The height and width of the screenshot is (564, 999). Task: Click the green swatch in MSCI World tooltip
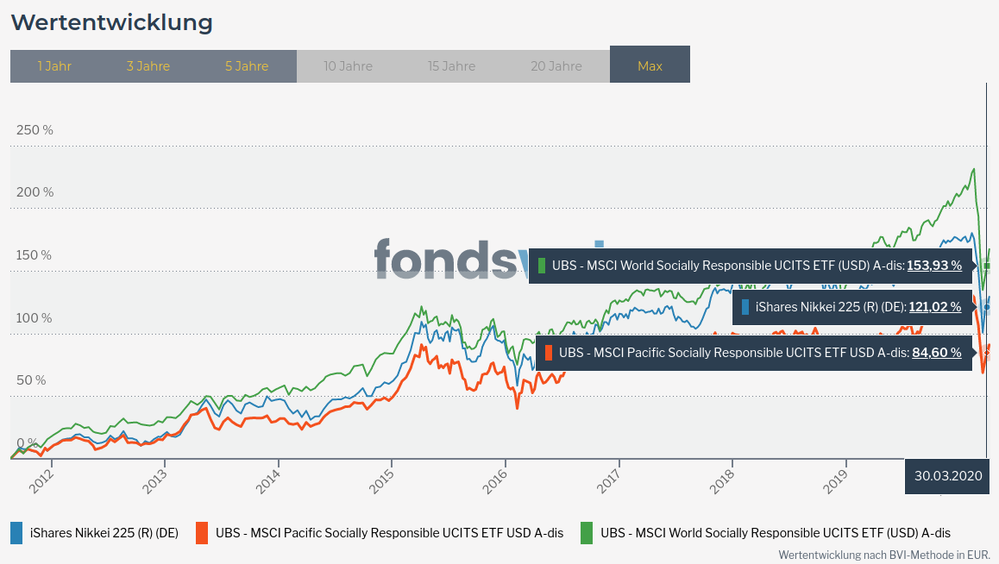[x=542, y=266]
